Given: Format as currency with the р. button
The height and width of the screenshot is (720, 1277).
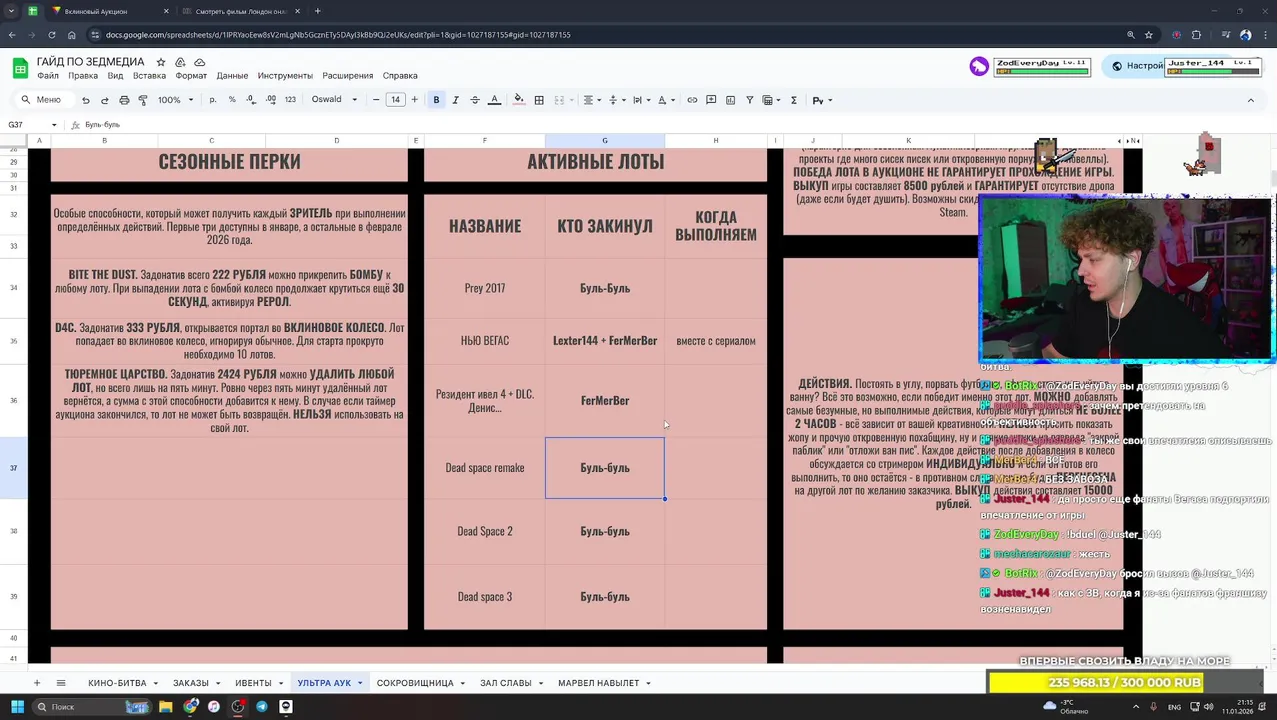Looking at the screenshot, I should pos(213,100).
